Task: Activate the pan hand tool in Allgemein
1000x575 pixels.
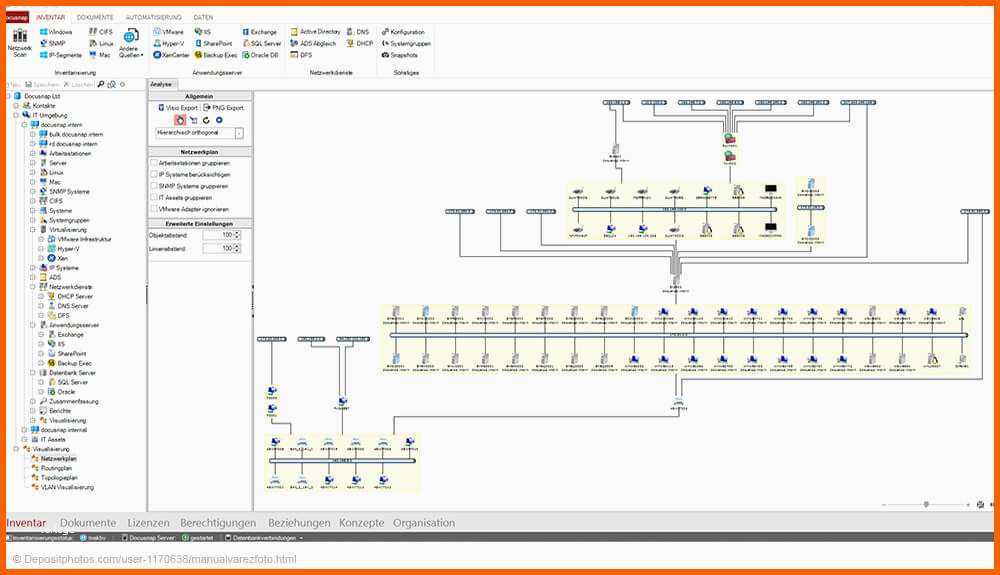Action: (x=180, y=120)
